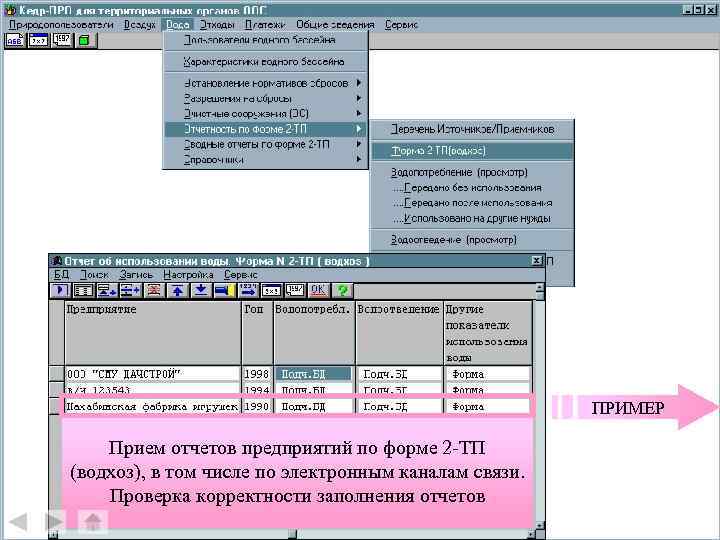This screenshot has width=720, height=540.
Task: Click the ПРИМЕР pink arrow button
Action: pos(635,407)
